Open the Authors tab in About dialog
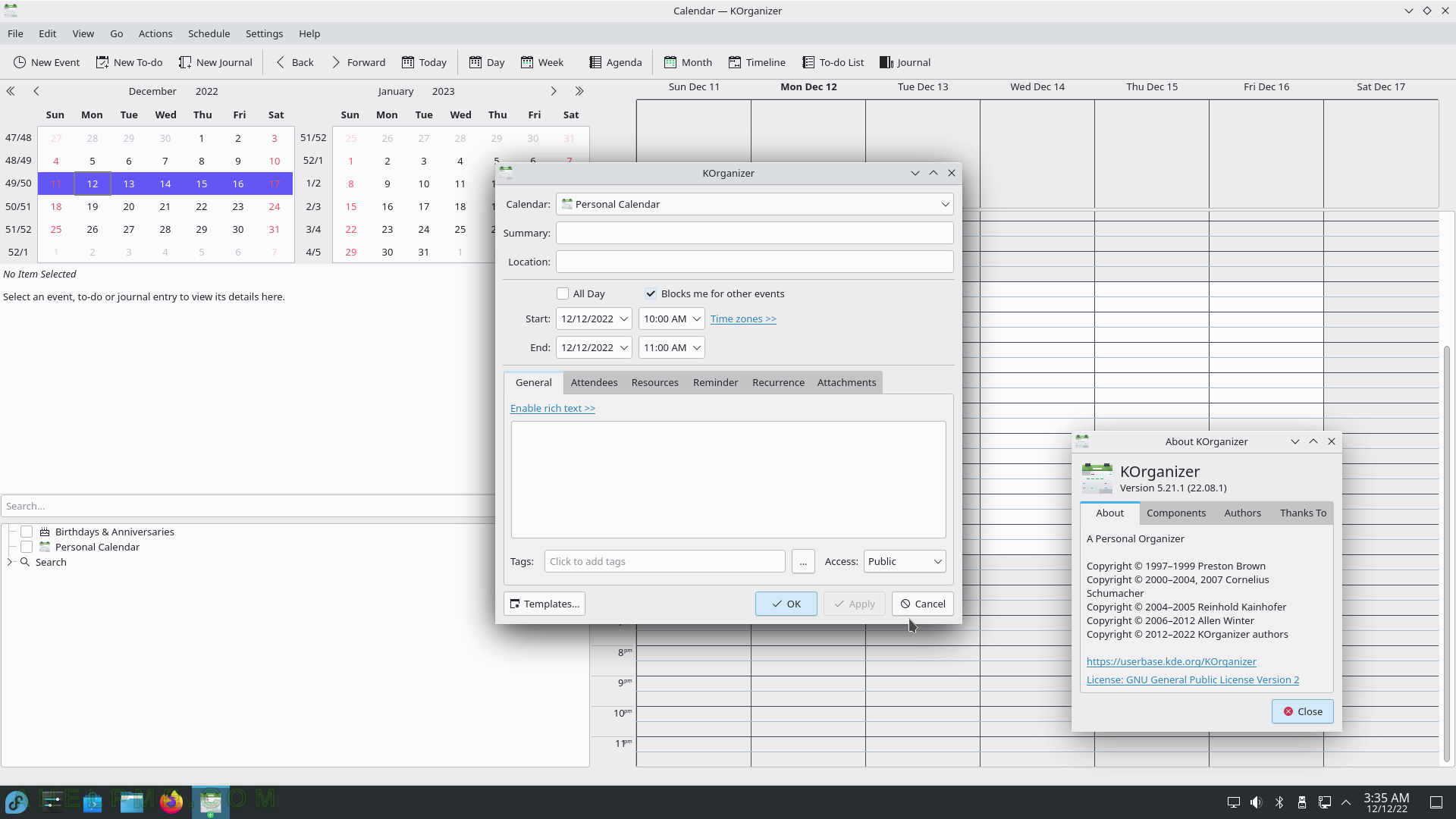Image resolution: width=1456 pixels, height=819 pixels. (1242, 513)
